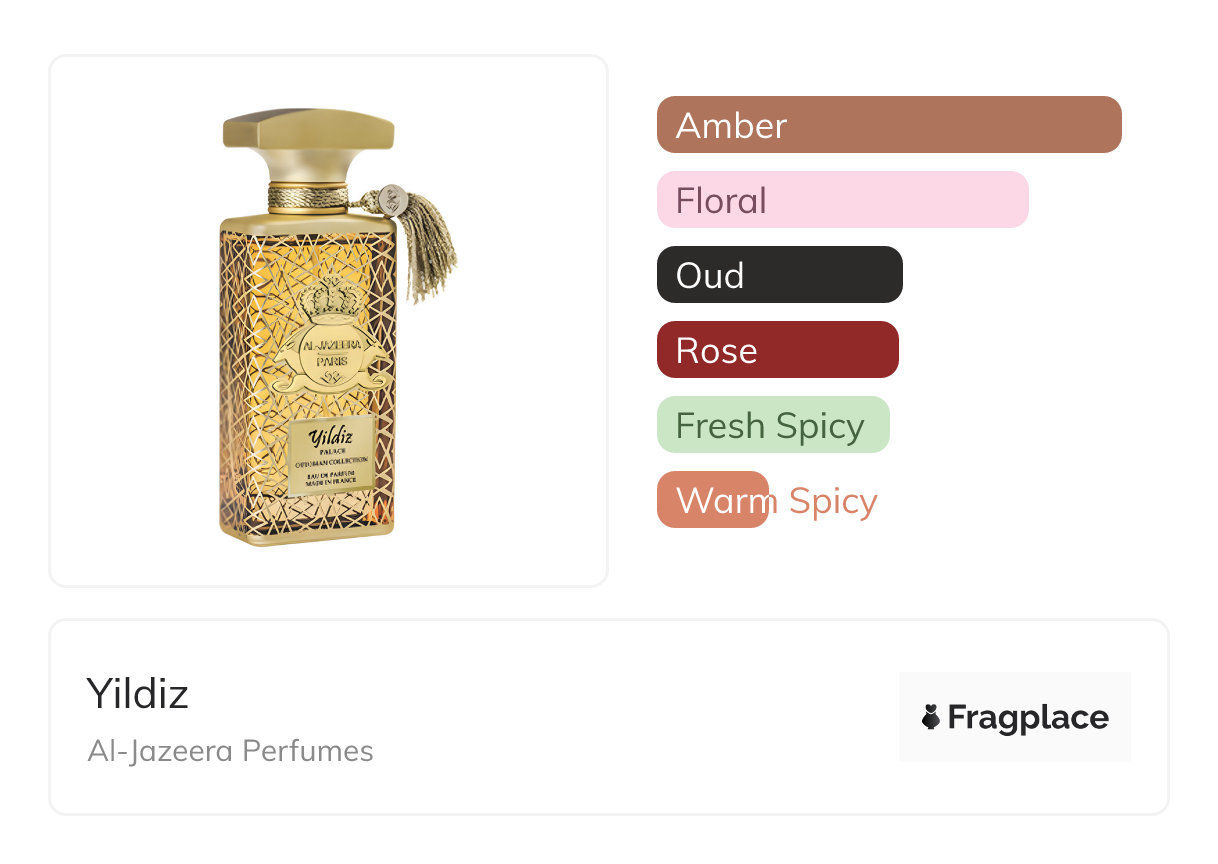The width and height of the screenshot is (1218, 864).
Task: Select the Amber accord bar
Action: coord(888,125)
